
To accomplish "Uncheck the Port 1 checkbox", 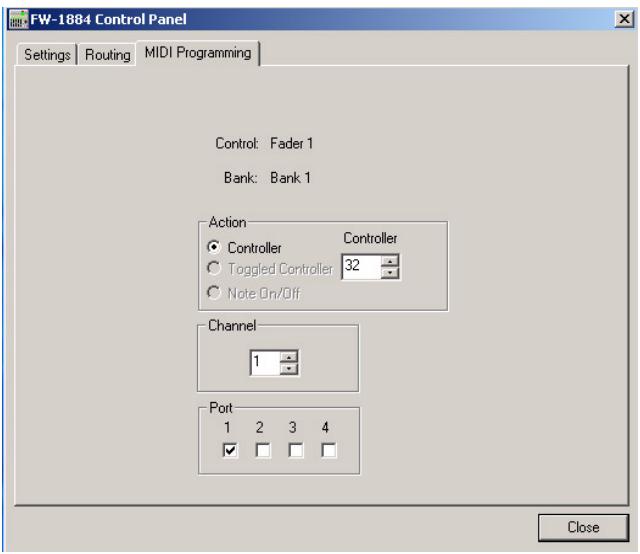I will click(230, 450).
